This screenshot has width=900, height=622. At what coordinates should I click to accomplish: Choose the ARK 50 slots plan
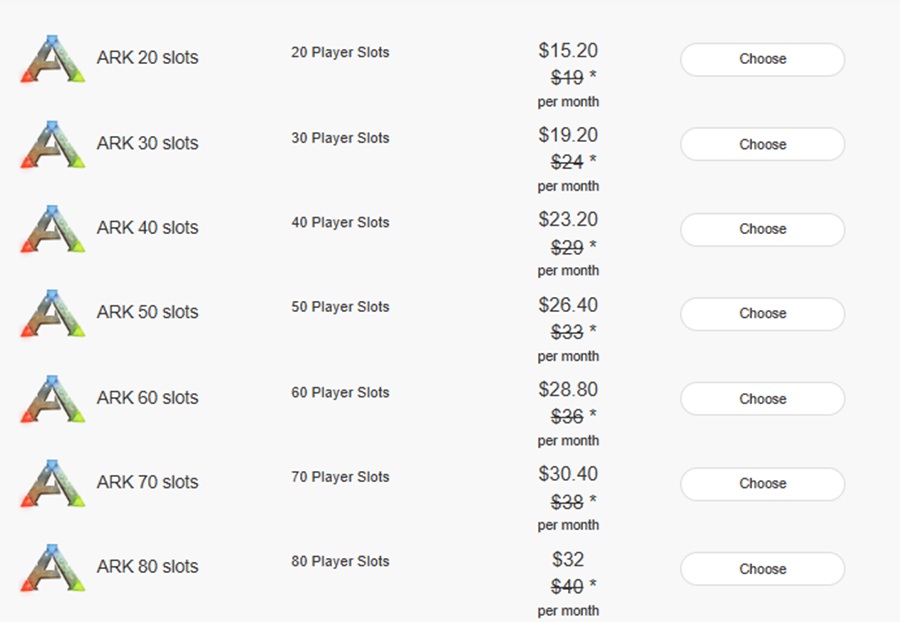pyautogui.click(x=761, y=313)
